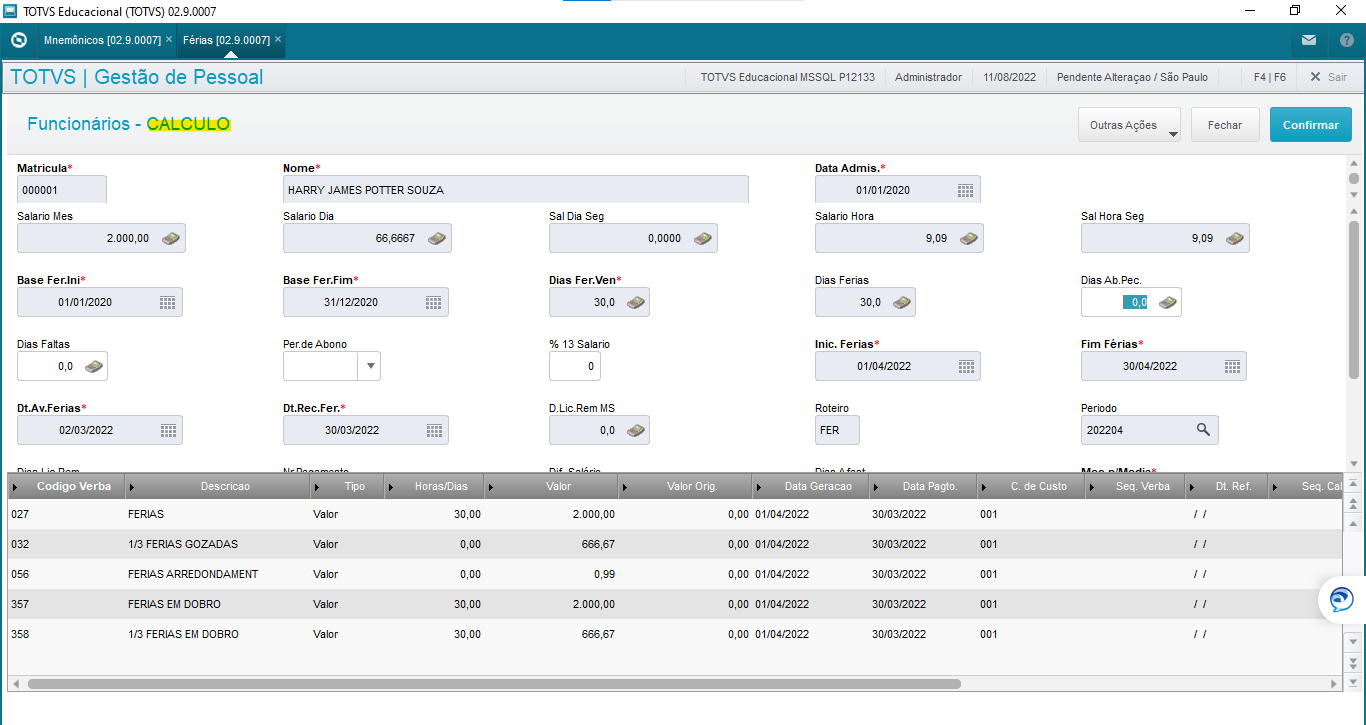This screenshot has height=725, width=1366.
Task: Open calendar picker for Base Fer.Fim field
Action: click(433, 302)
